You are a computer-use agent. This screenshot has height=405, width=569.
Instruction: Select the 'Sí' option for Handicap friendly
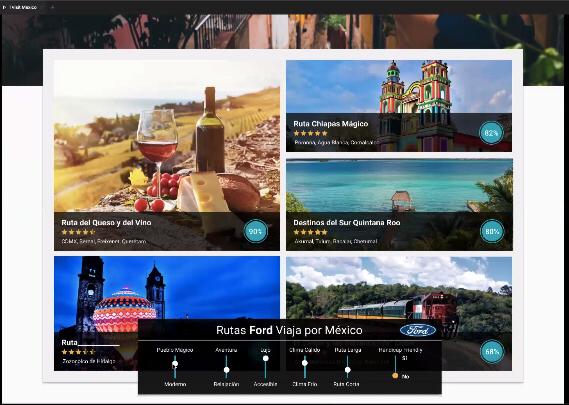coord(405,358)
